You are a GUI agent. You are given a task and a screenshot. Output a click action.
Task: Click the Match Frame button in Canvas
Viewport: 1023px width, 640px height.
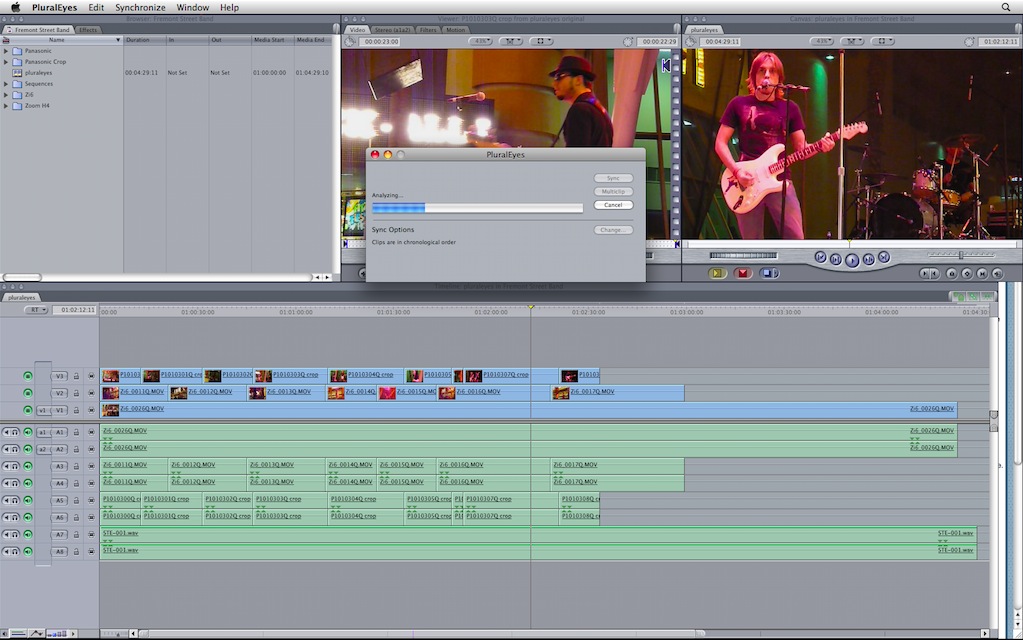[x=998, y=274]
